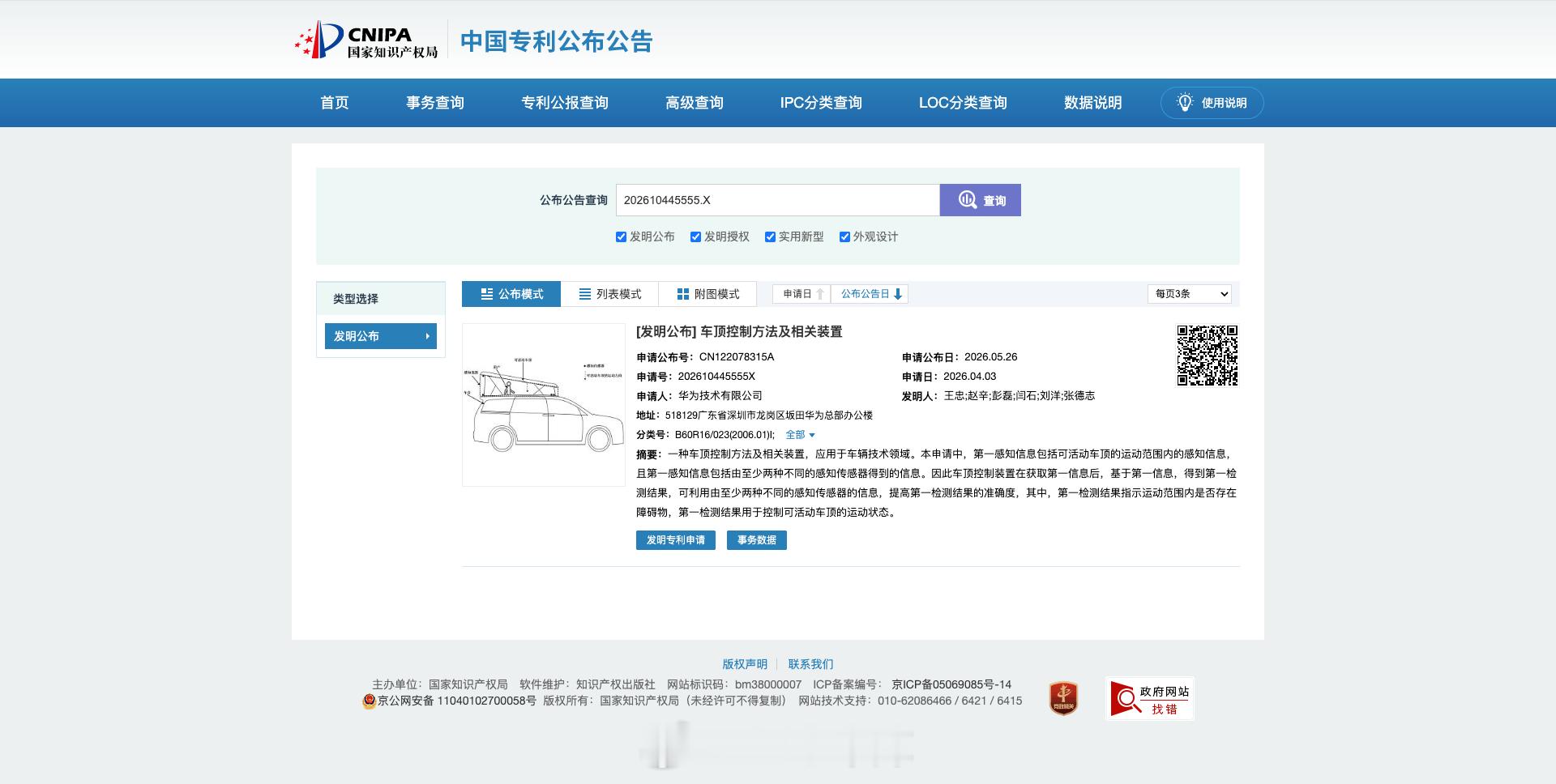The image size is (1556, 784).
Task: Sort results by 公布公告日
Action: click(x=870, y=294)
